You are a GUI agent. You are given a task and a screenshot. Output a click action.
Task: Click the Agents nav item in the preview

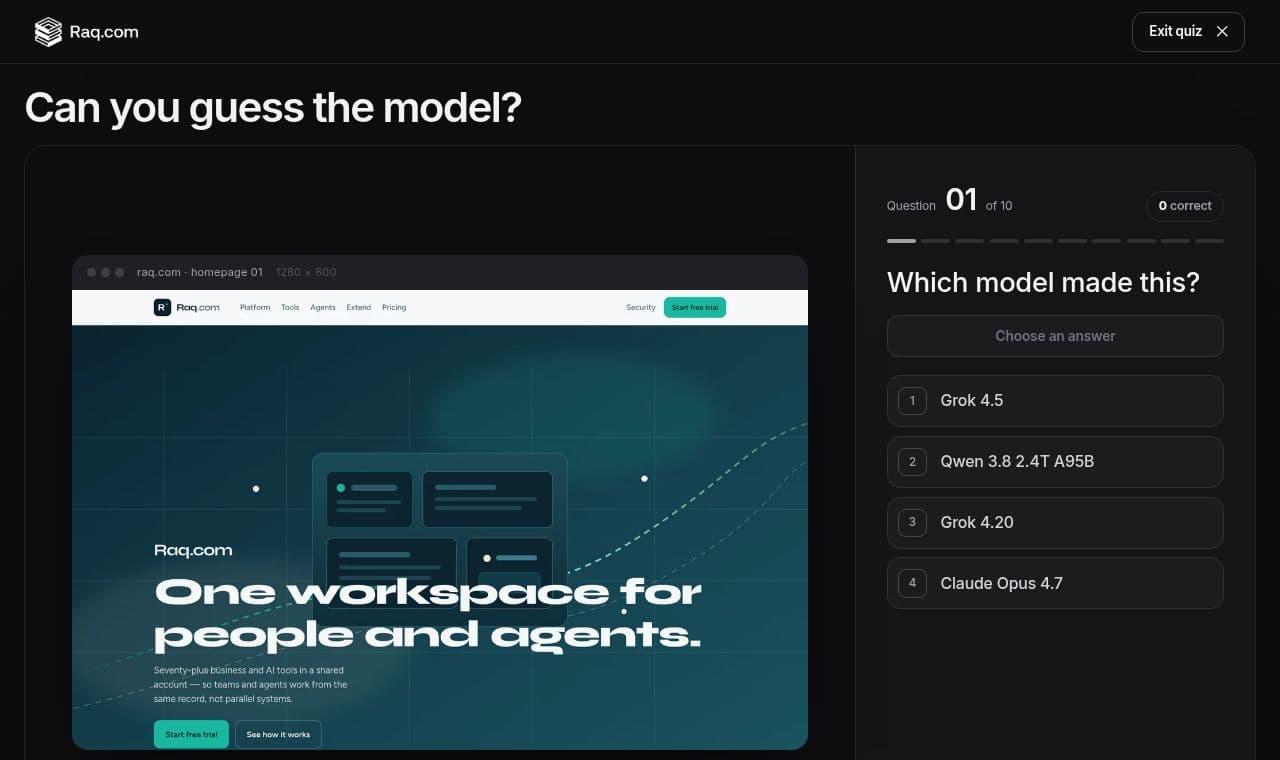(323, 307)
